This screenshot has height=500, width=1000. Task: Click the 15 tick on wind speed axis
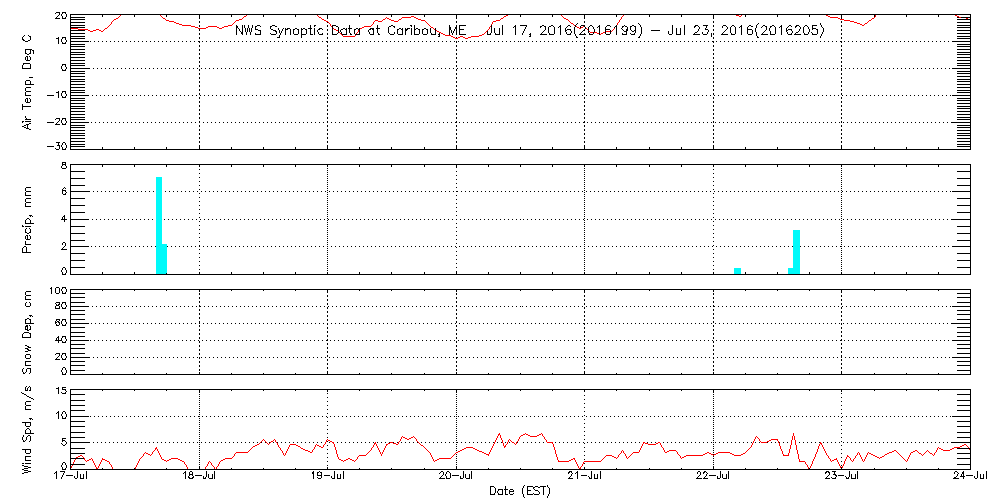coord(59,391)
